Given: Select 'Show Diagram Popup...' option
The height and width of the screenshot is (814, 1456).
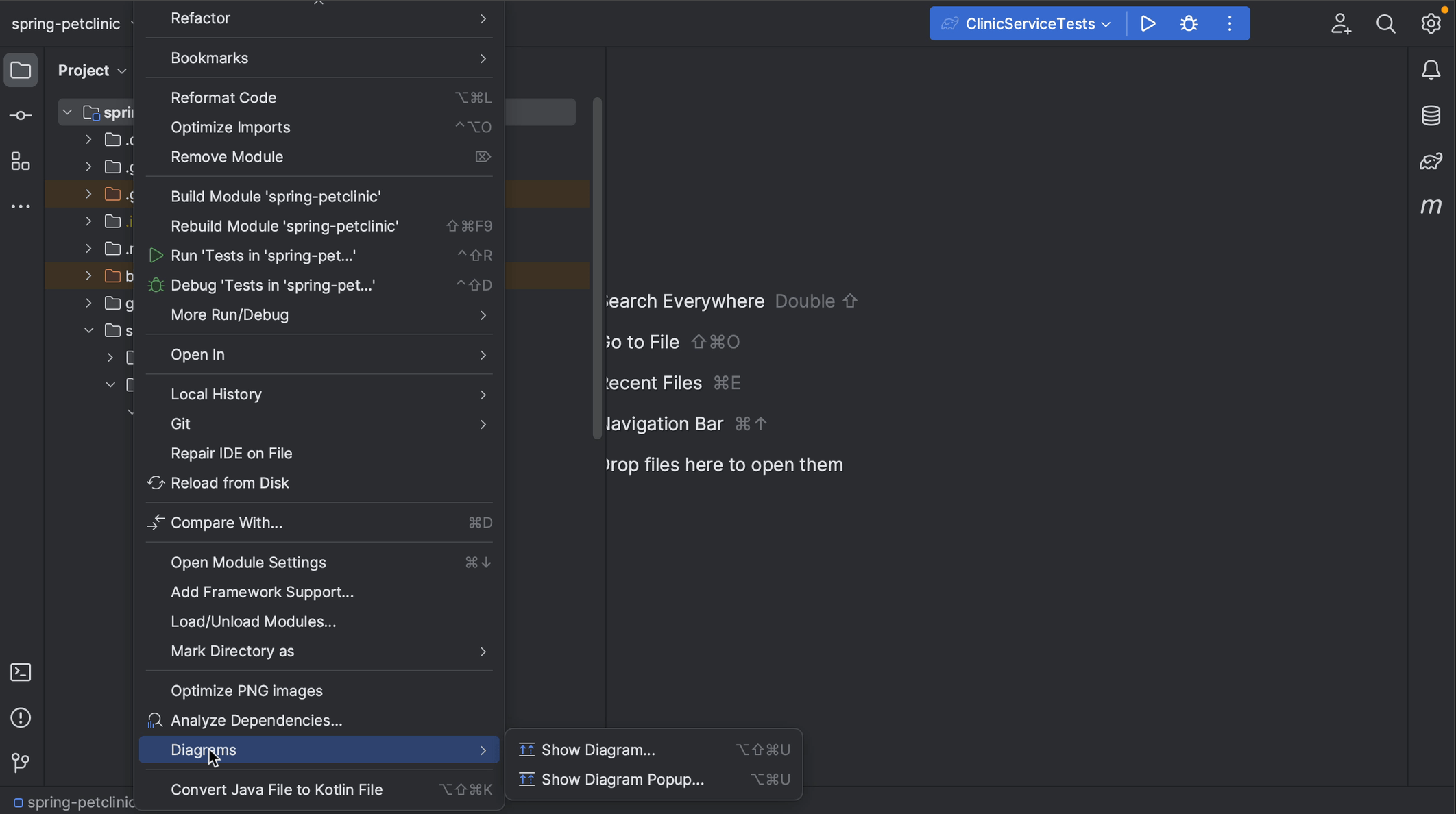Looking at the screenshot, I should 622,778.
